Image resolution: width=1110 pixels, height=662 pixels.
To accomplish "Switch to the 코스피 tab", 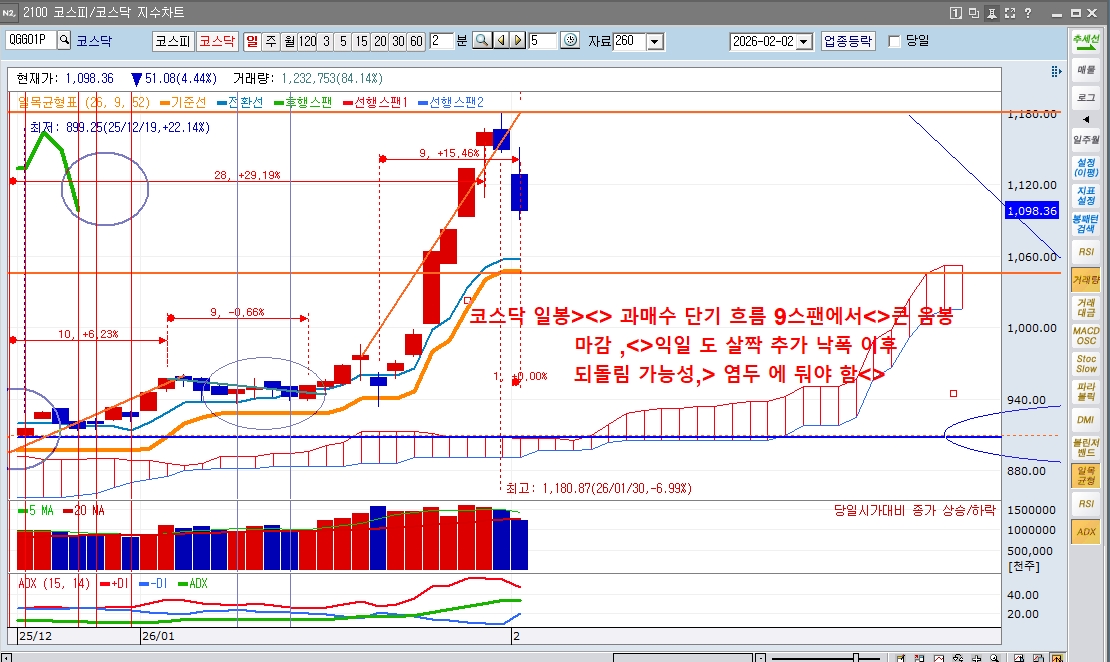I will pos(172,41).
